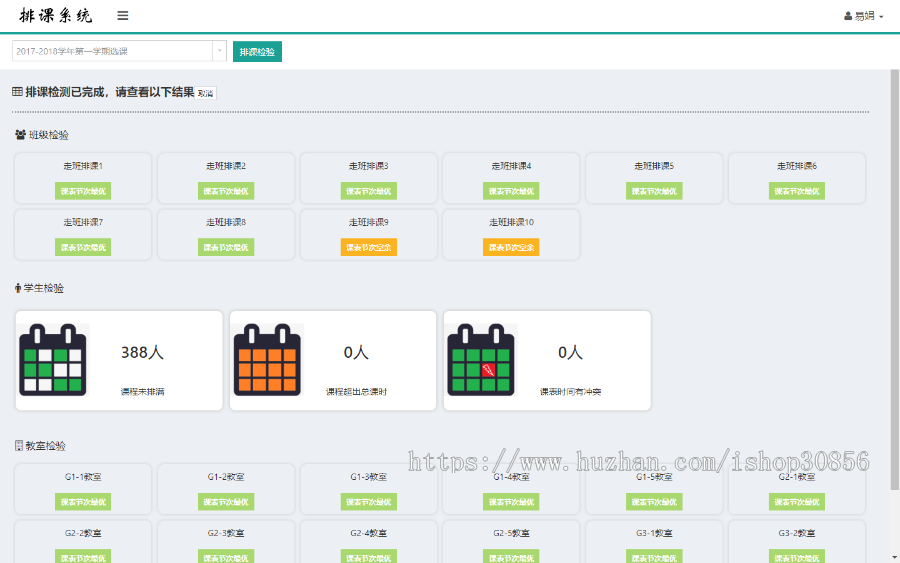Screen dimensions: 900x563
Task: Click the group icon beside 班级检验
Action: pyautogui.click(x=20, y=135)
